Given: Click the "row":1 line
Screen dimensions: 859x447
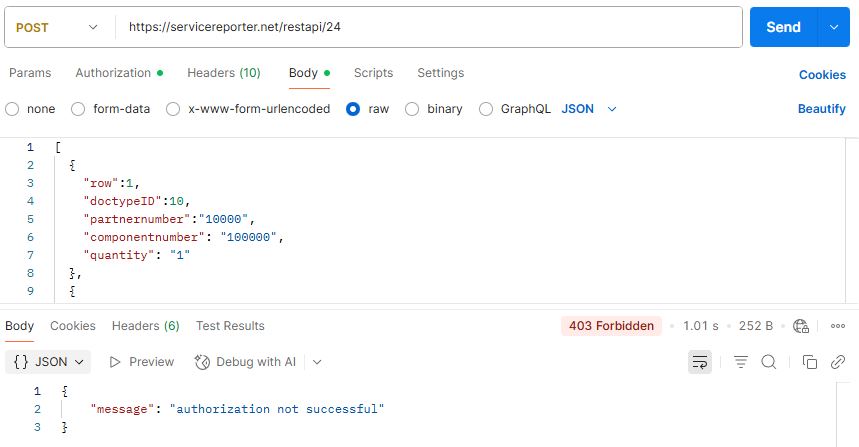Looking at the screenshot, I should tap(112, 183).
